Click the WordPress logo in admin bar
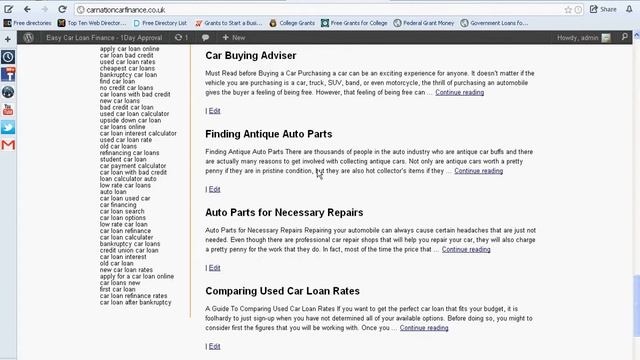 coord(28,38)
